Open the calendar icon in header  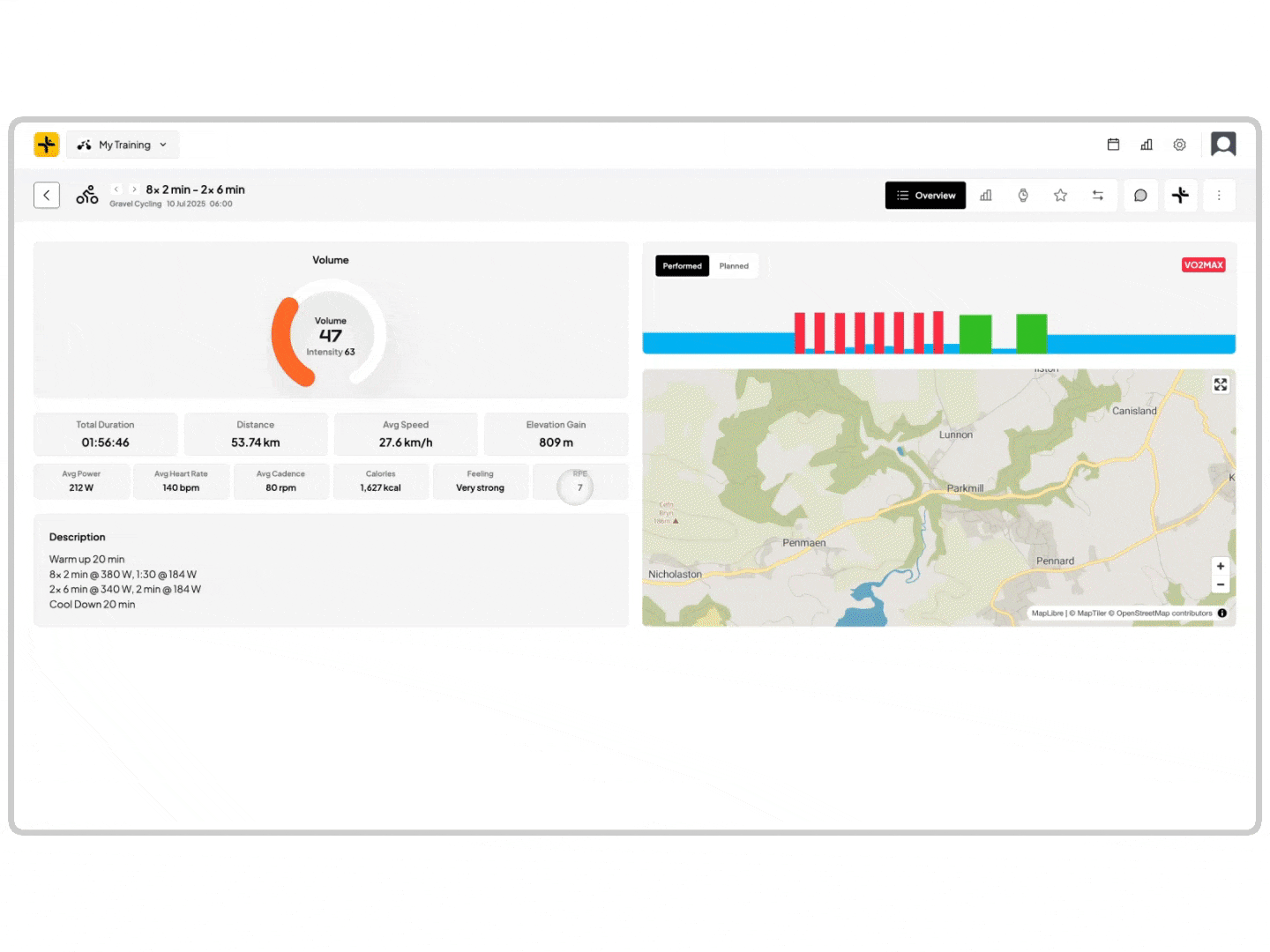(x=1113, y=145)
